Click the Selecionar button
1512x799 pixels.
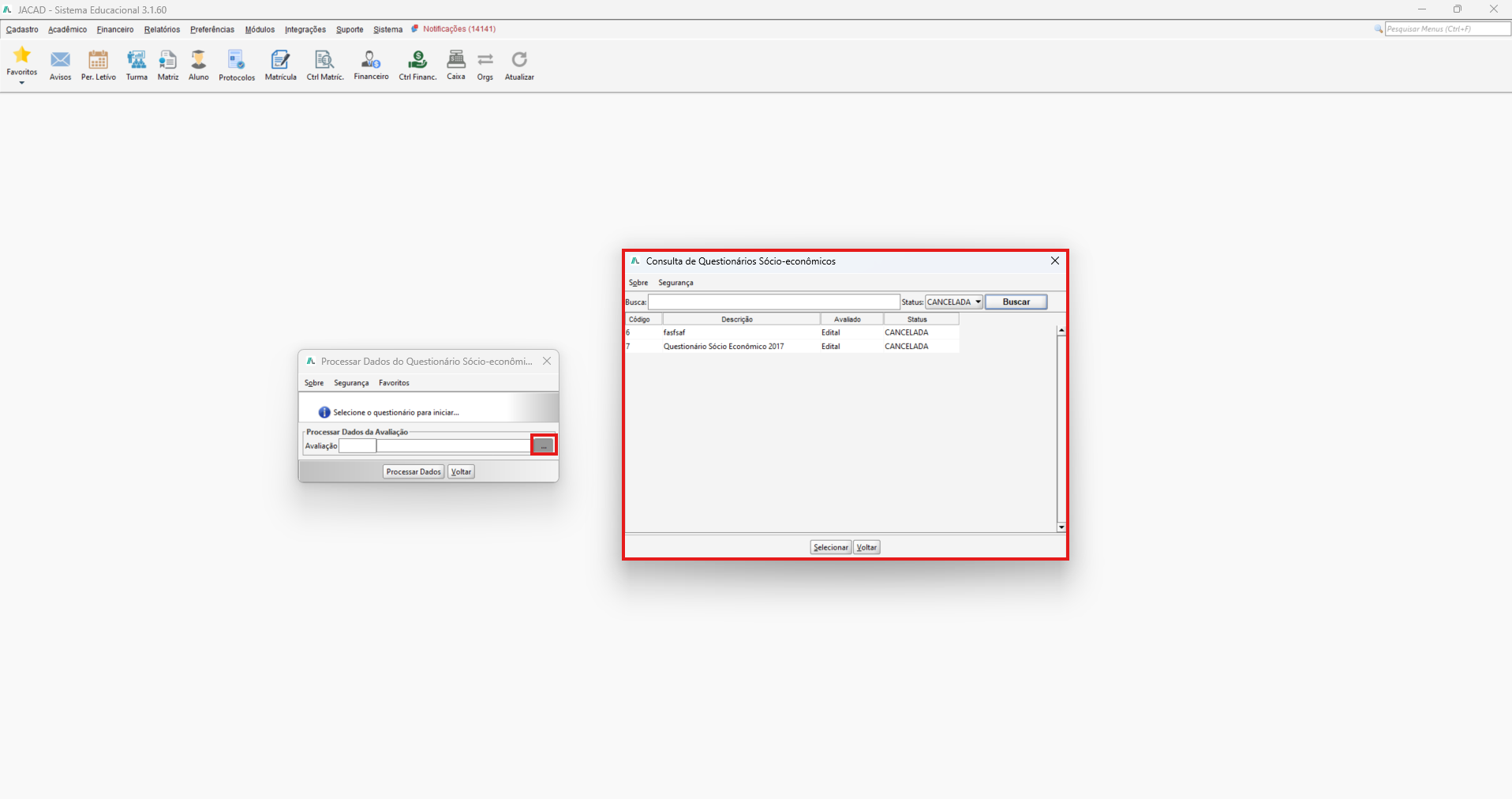[x=831, y=547]
